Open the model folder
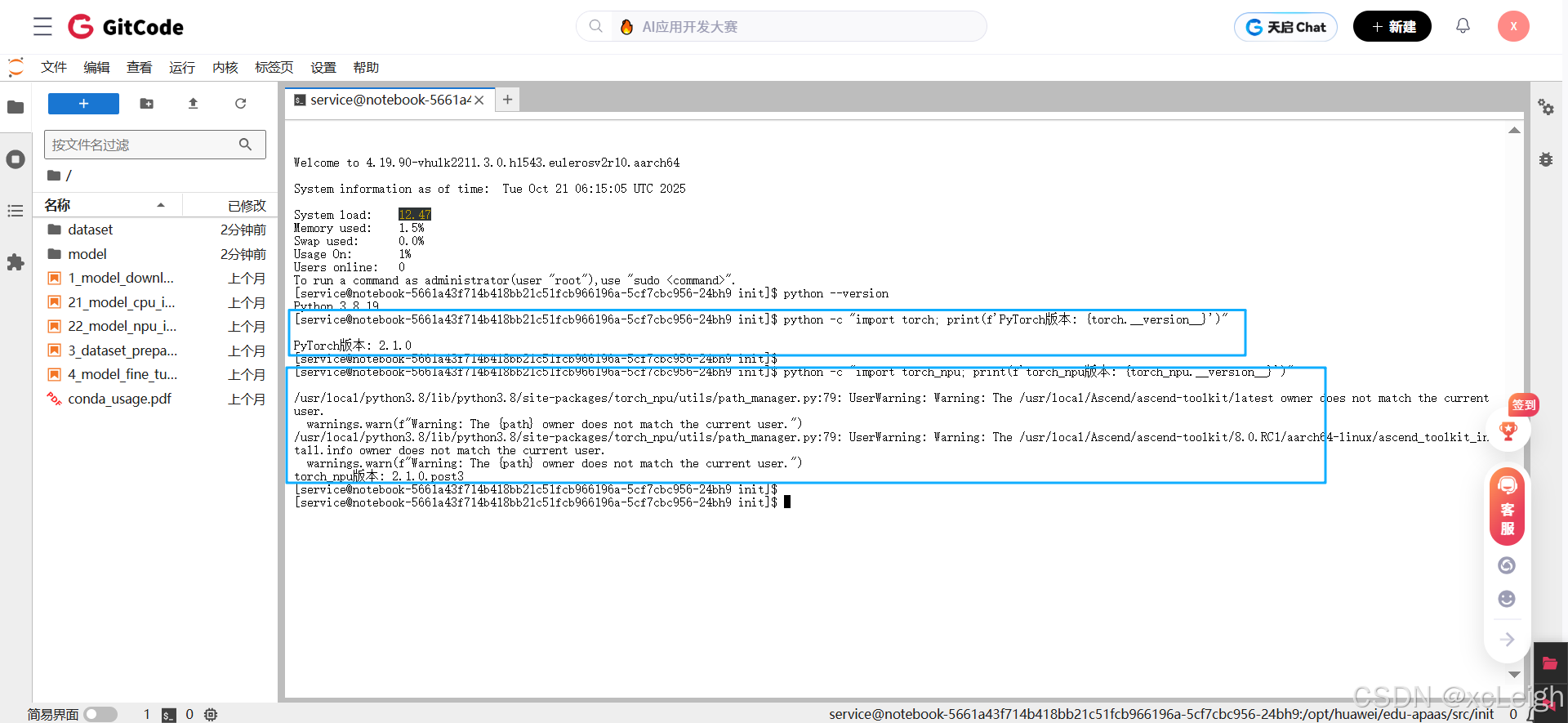Image resolution: width=1568 pixels, height=723 pixels. pos(155,254)
